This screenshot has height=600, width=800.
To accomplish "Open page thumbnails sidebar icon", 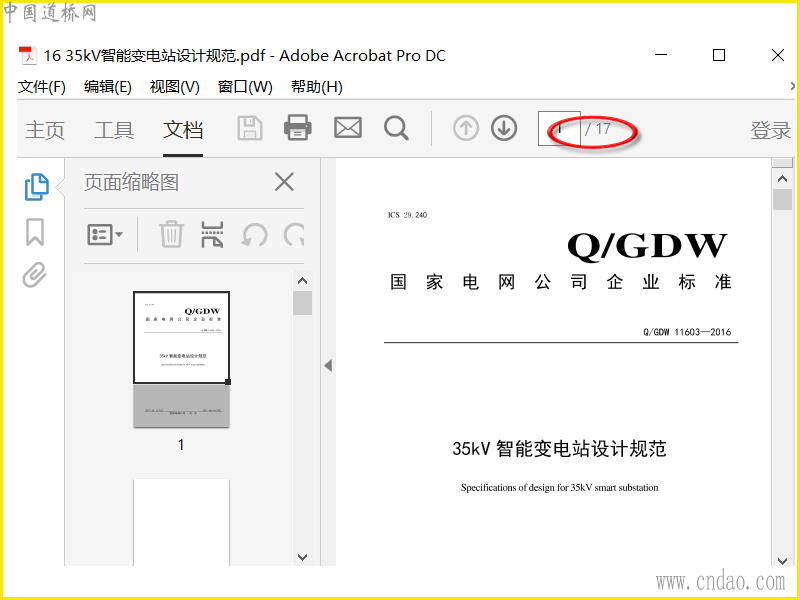I will pos(37,187).
